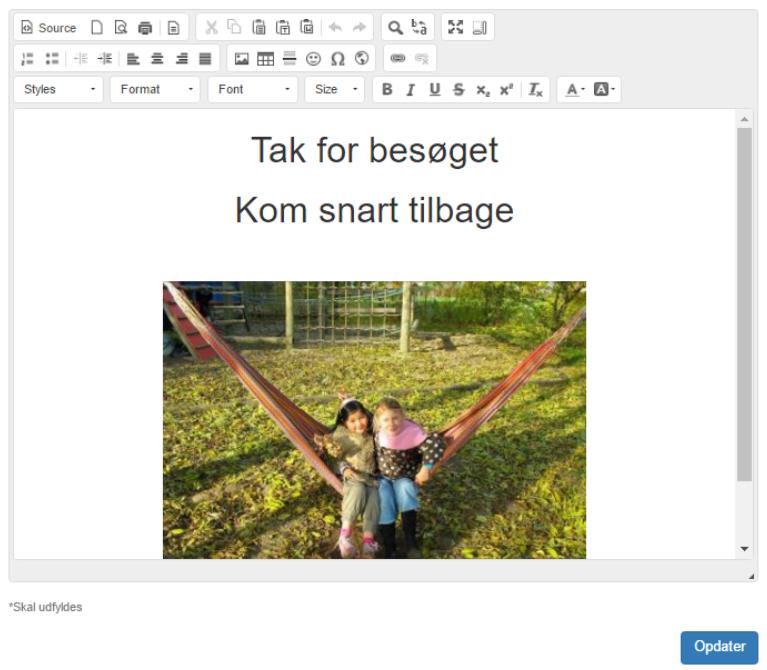The height and width of the screenshot is (670, 767).
Task: Decrease the indent
Action: (80, 59)
